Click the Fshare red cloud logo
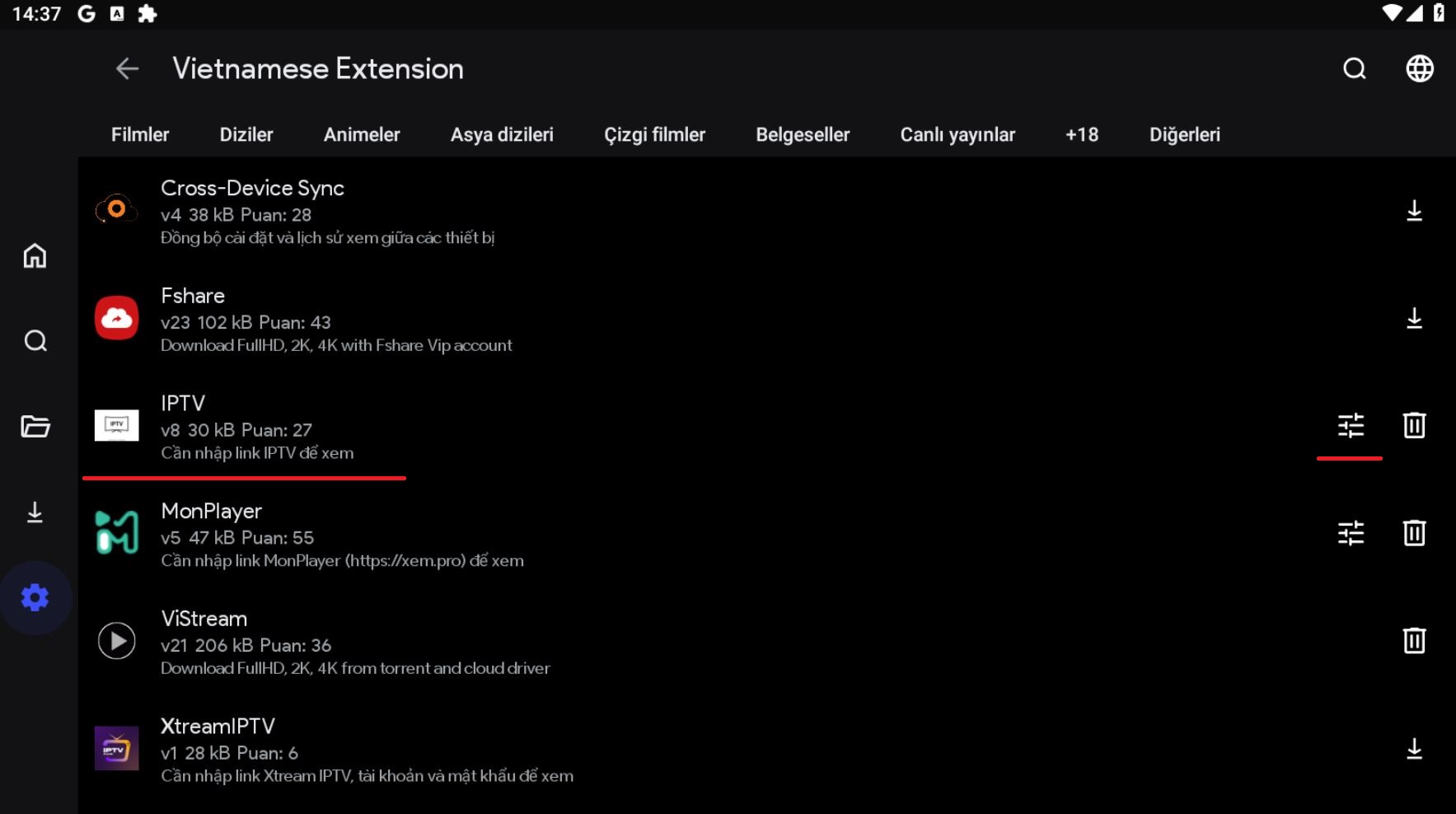This screenshot has height=814, width=1456. (116, 317)
